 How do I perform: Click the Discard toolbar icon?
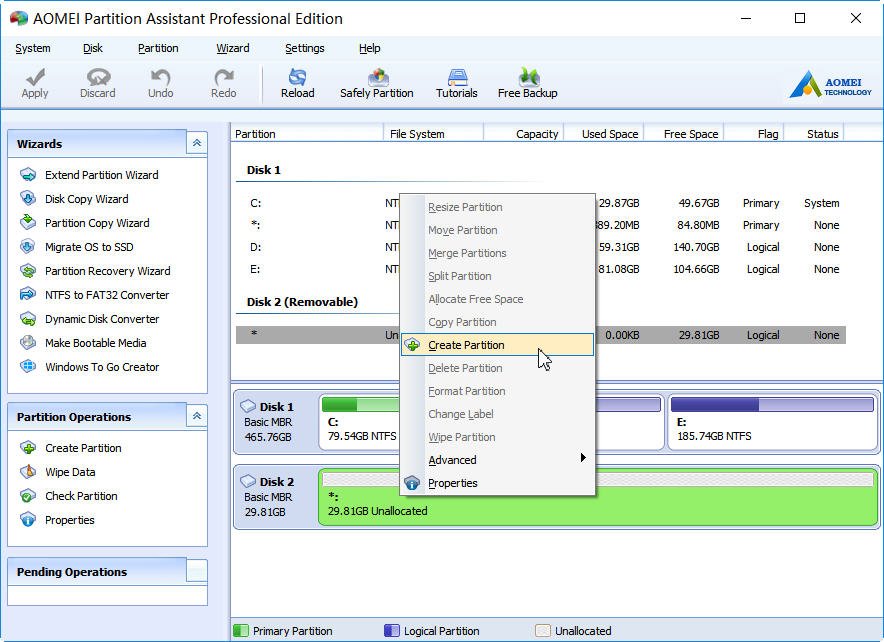(x=98, y=77)
